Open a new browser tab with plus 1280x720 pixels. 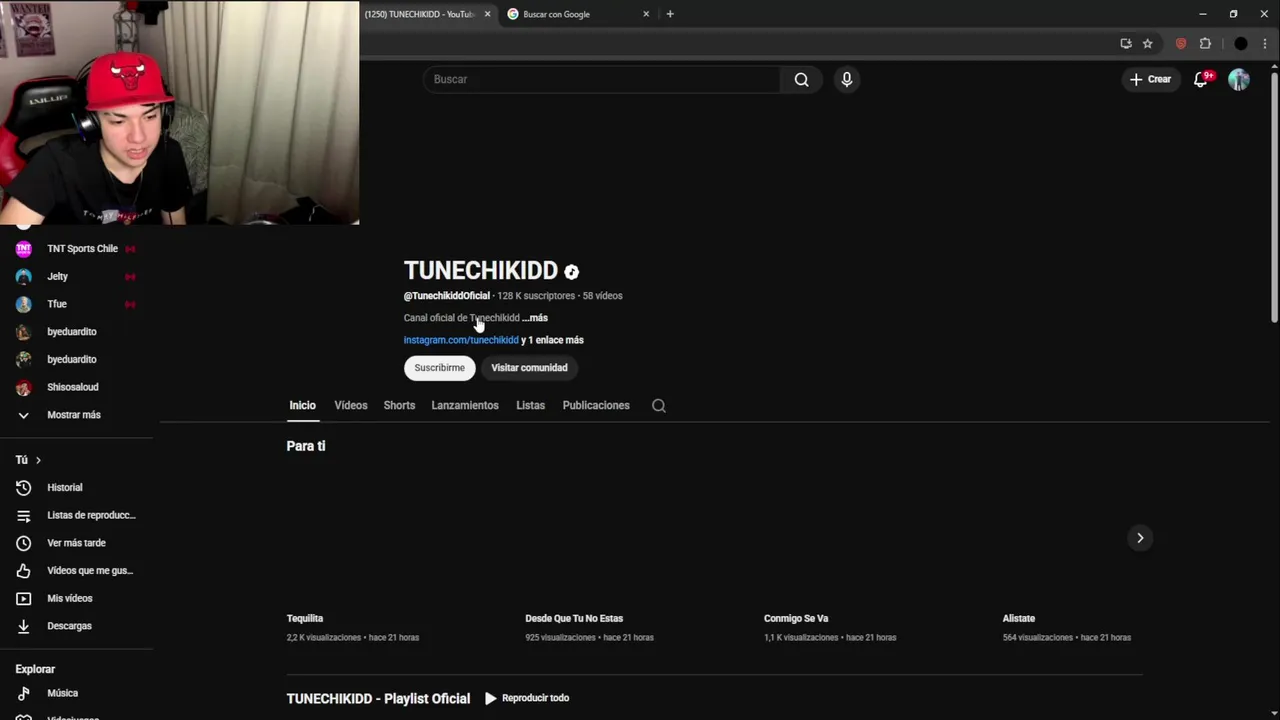tap(670, 14)
